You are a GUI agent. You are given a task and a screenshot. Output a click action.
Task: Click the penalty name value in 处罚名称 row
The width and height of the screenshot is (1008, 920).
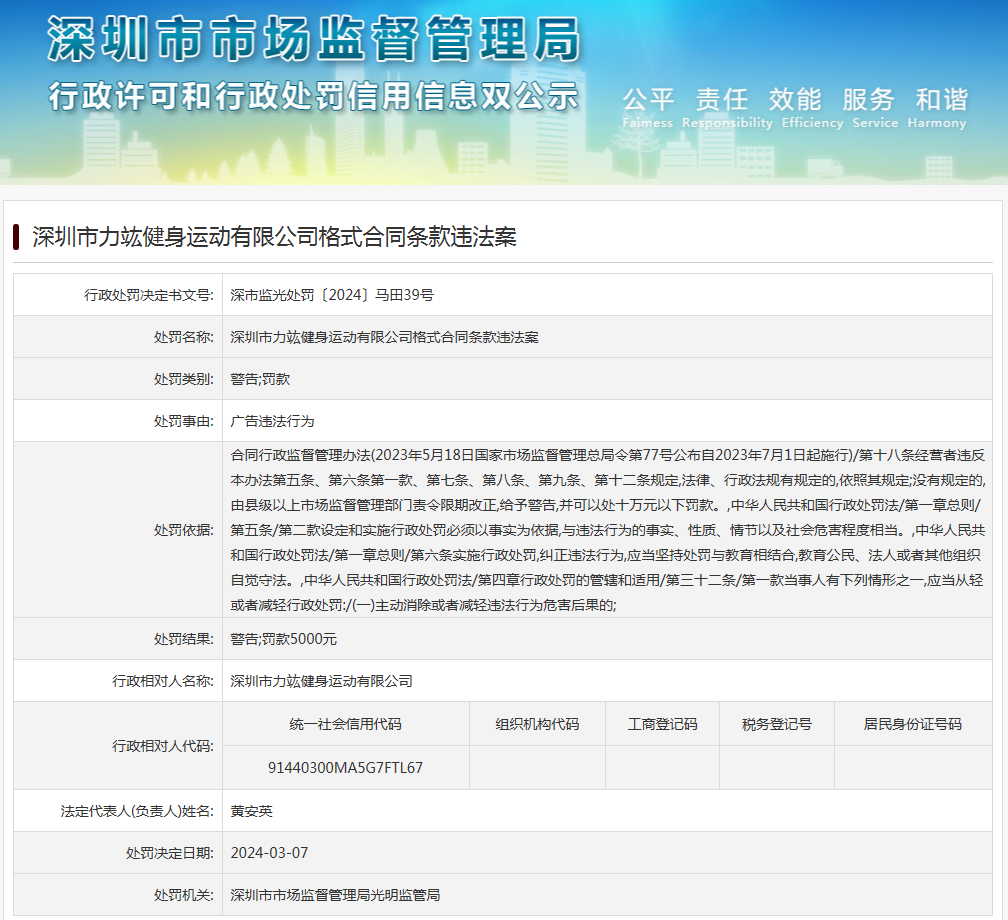pyautogui.click(x=384, y=337)
